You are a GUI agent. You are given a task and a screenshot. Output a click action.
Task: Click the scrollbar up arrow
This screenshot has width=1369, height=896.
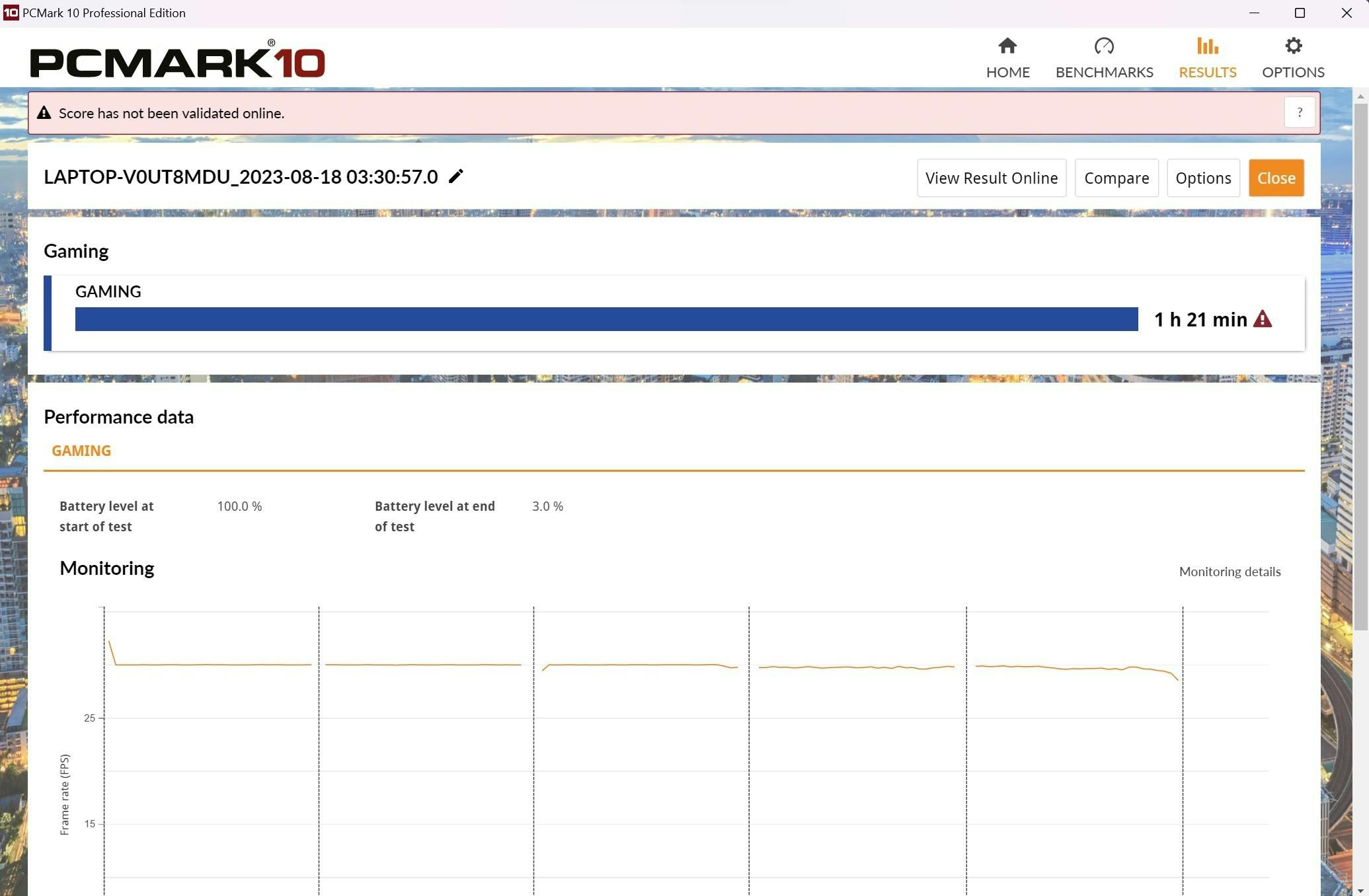pos(1360,96)
